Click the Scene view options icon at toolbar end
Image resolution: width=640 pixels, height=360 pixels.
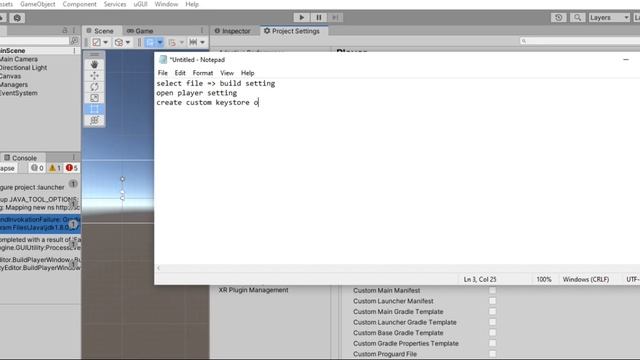click(193, 42)
